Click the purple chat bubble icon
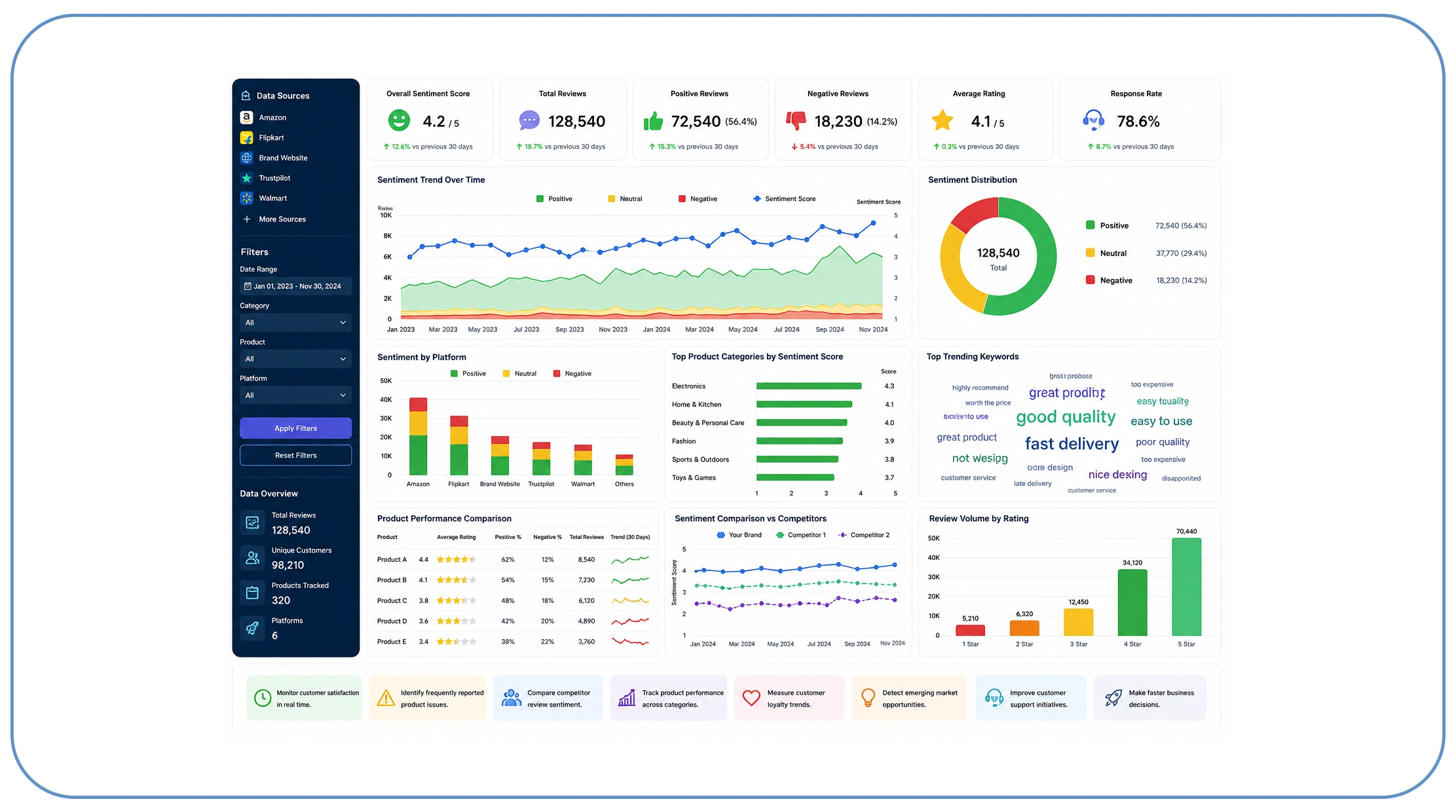Image resolution: width=1456 pixels, height=812 pixels. (x=529, y=120)
